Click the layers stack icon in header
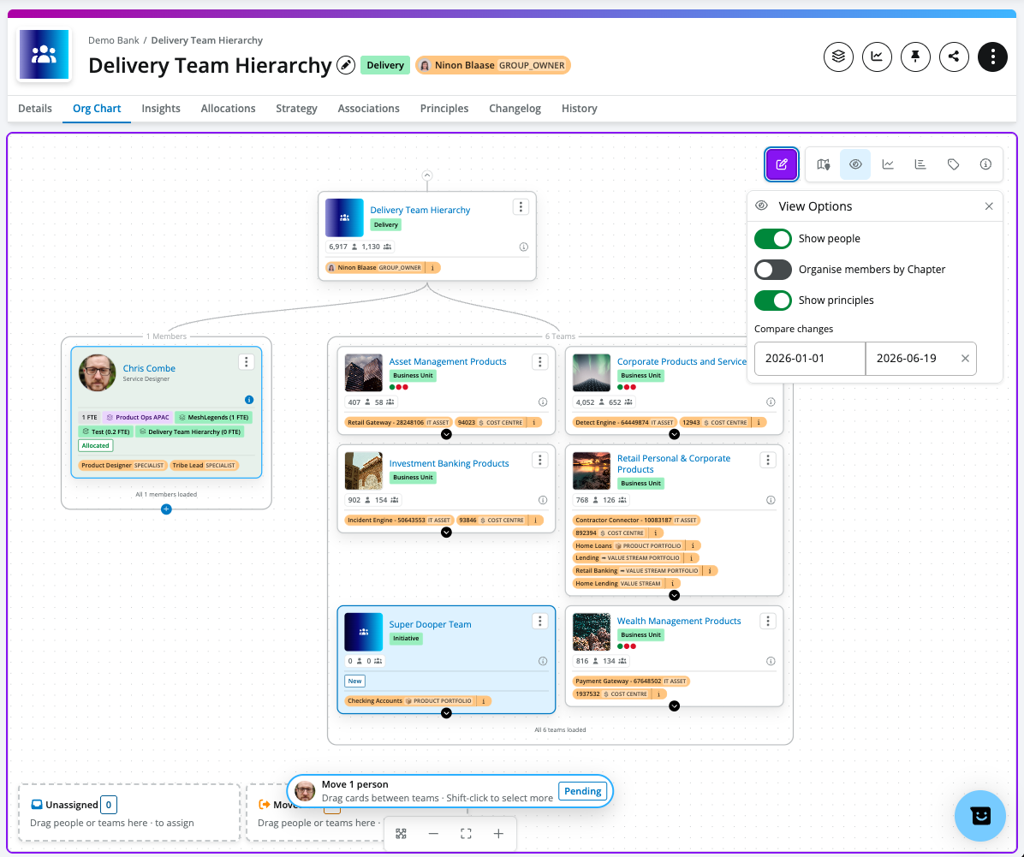Image resolution: width=1024 pixels, height=857 pixels. 839,57
